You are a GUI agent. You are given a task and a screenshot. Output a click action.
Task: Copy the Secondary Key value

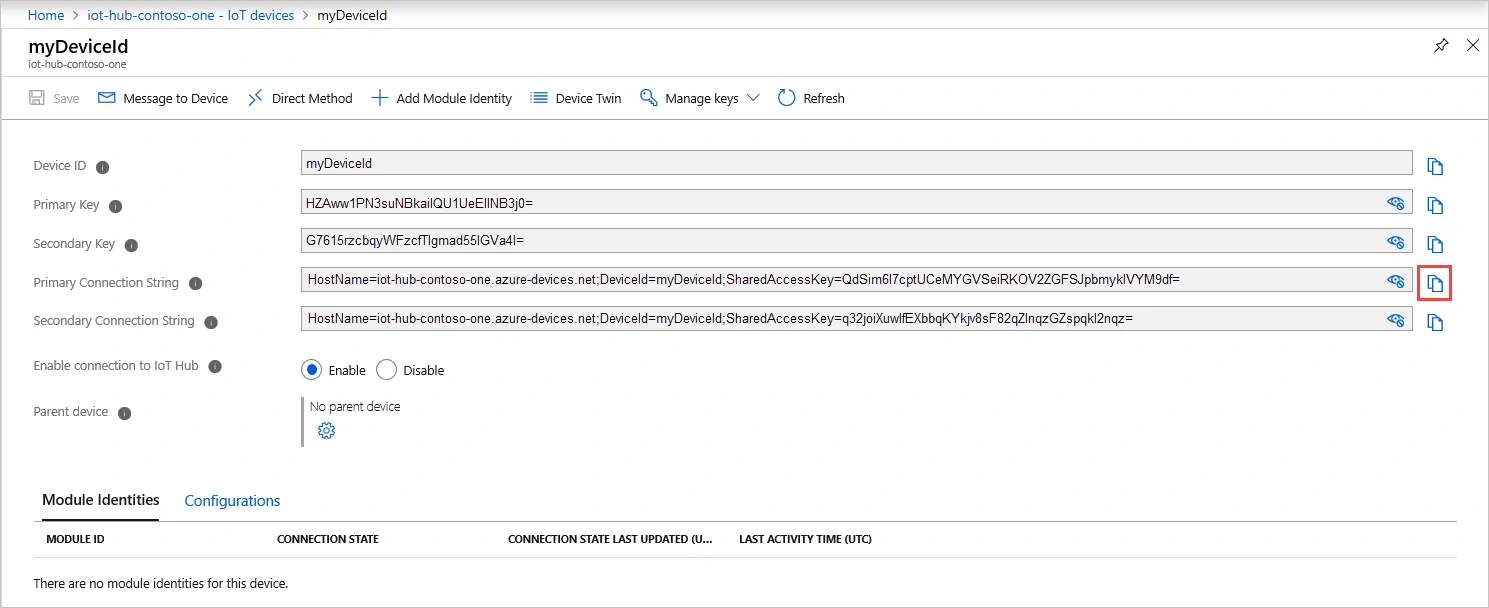(x=1435, y=244)
